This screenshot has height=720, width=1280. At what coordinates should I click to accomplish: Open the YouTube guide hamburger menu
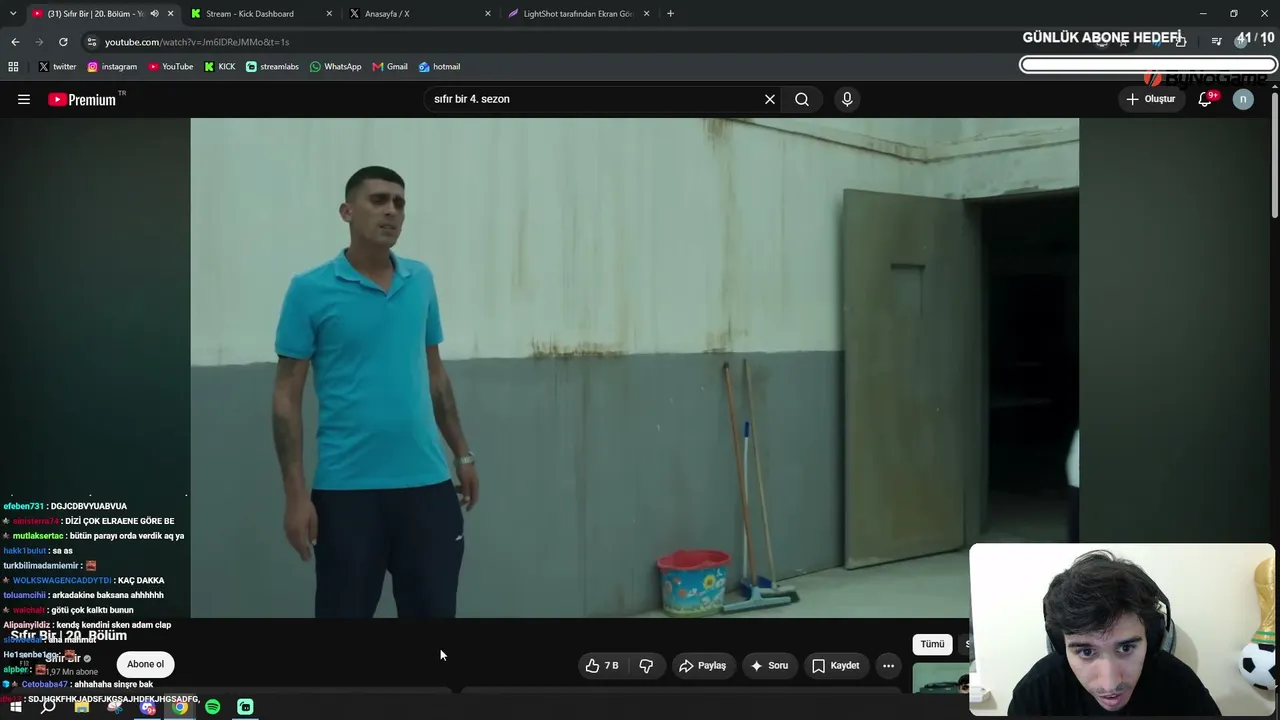(x=24, y=99)
